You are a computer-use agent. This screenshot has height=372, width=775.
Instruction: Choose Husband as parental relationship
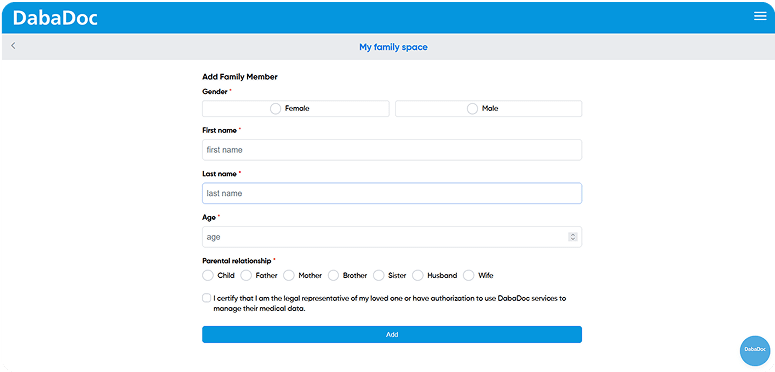[x=418, y=275]
